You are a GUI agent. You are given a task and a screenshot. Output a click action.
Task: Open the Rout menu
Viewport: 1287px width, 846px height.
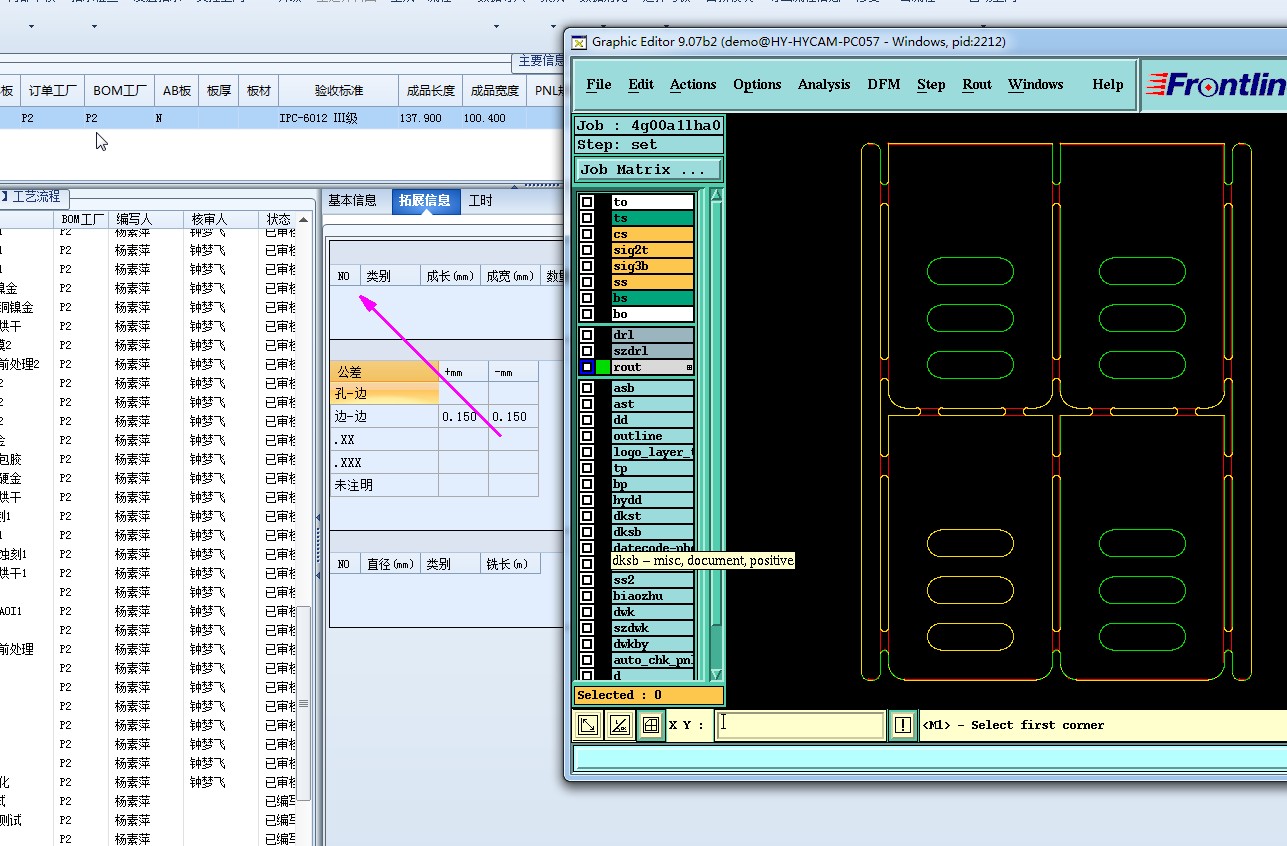click(x=977, y=85)
